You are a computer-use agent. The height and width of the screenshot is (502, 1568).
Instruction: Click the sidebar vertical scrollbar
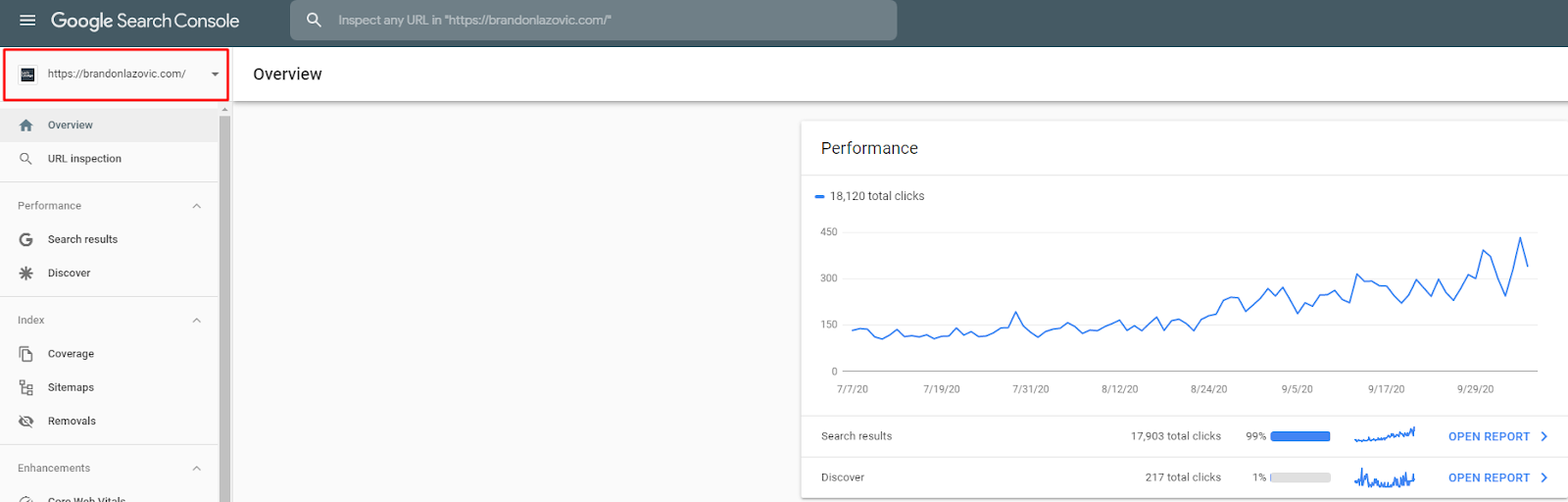point(225,308)
